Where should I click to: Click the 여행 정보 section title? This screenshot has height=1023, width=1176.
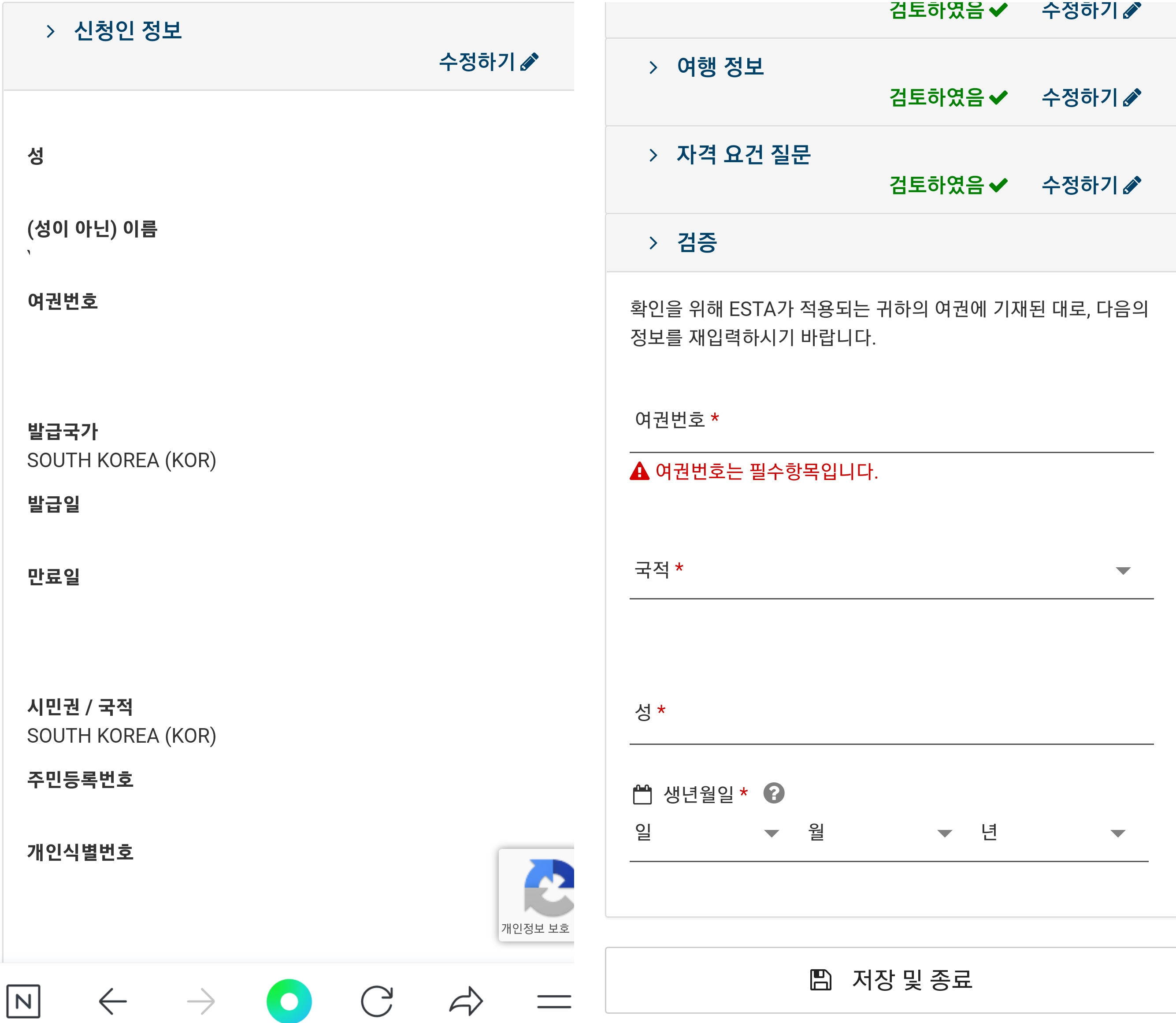(x=720, y=67)
